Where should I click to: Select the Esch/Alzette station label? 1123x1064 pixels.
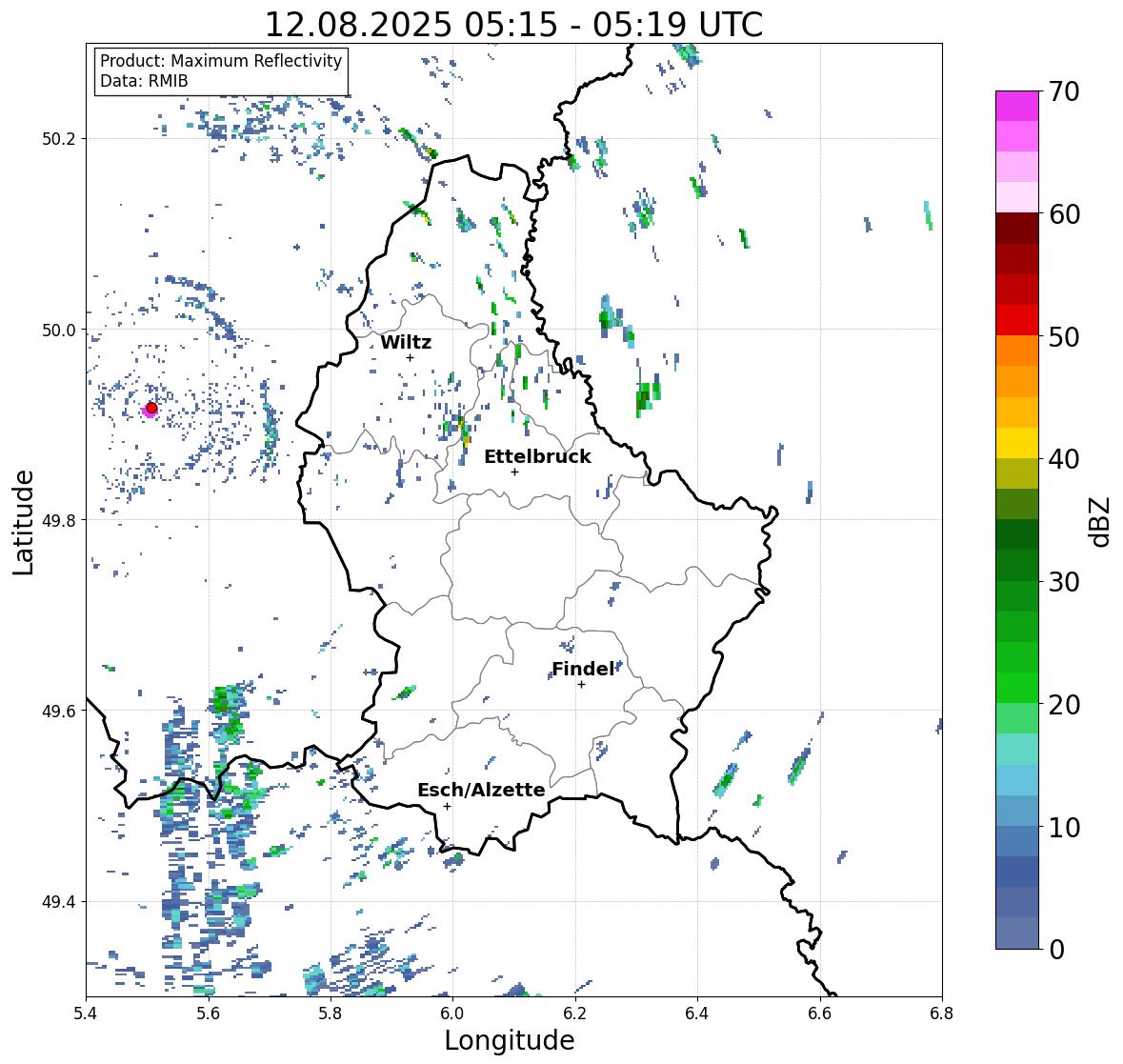[x=481, y=790]
